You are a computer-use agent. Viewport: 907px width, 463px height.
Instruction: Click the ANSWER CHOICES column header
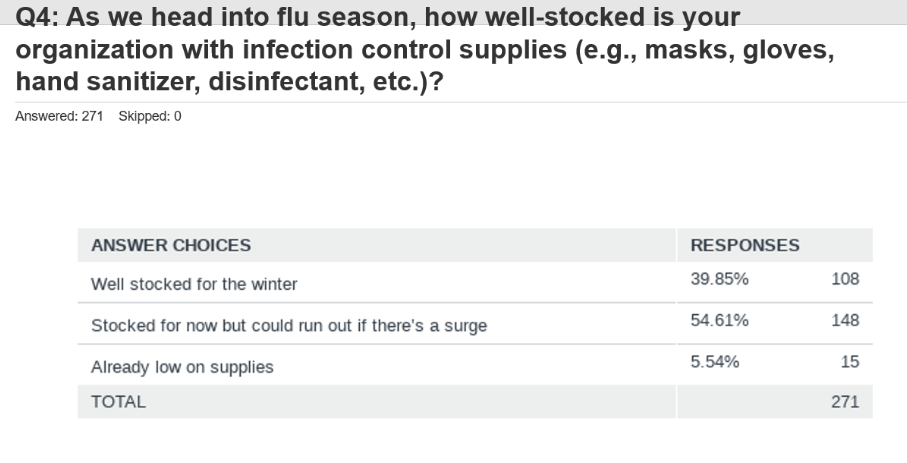(x=171, y=245)
